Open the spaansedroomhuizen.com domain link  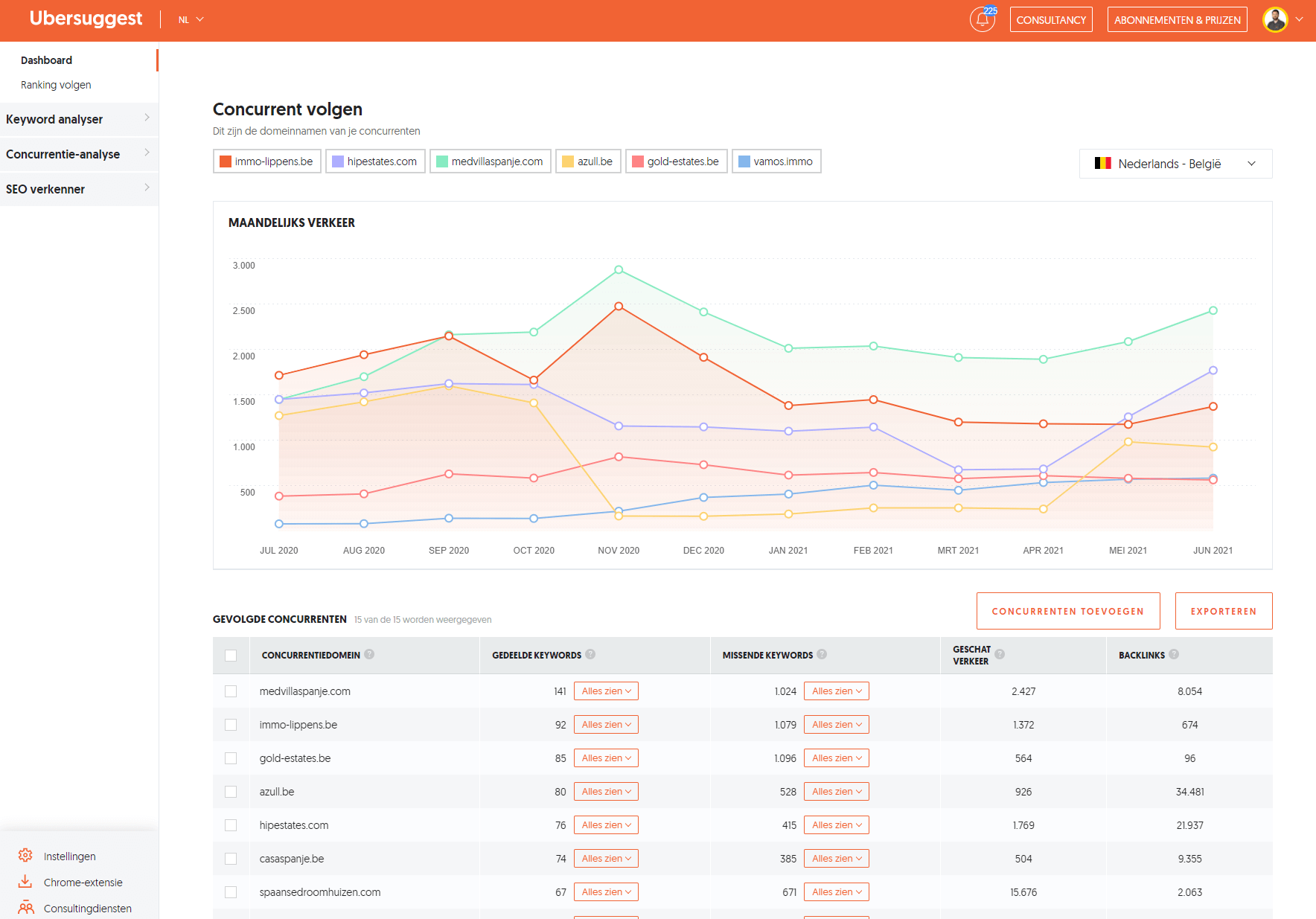coord(320,892)
